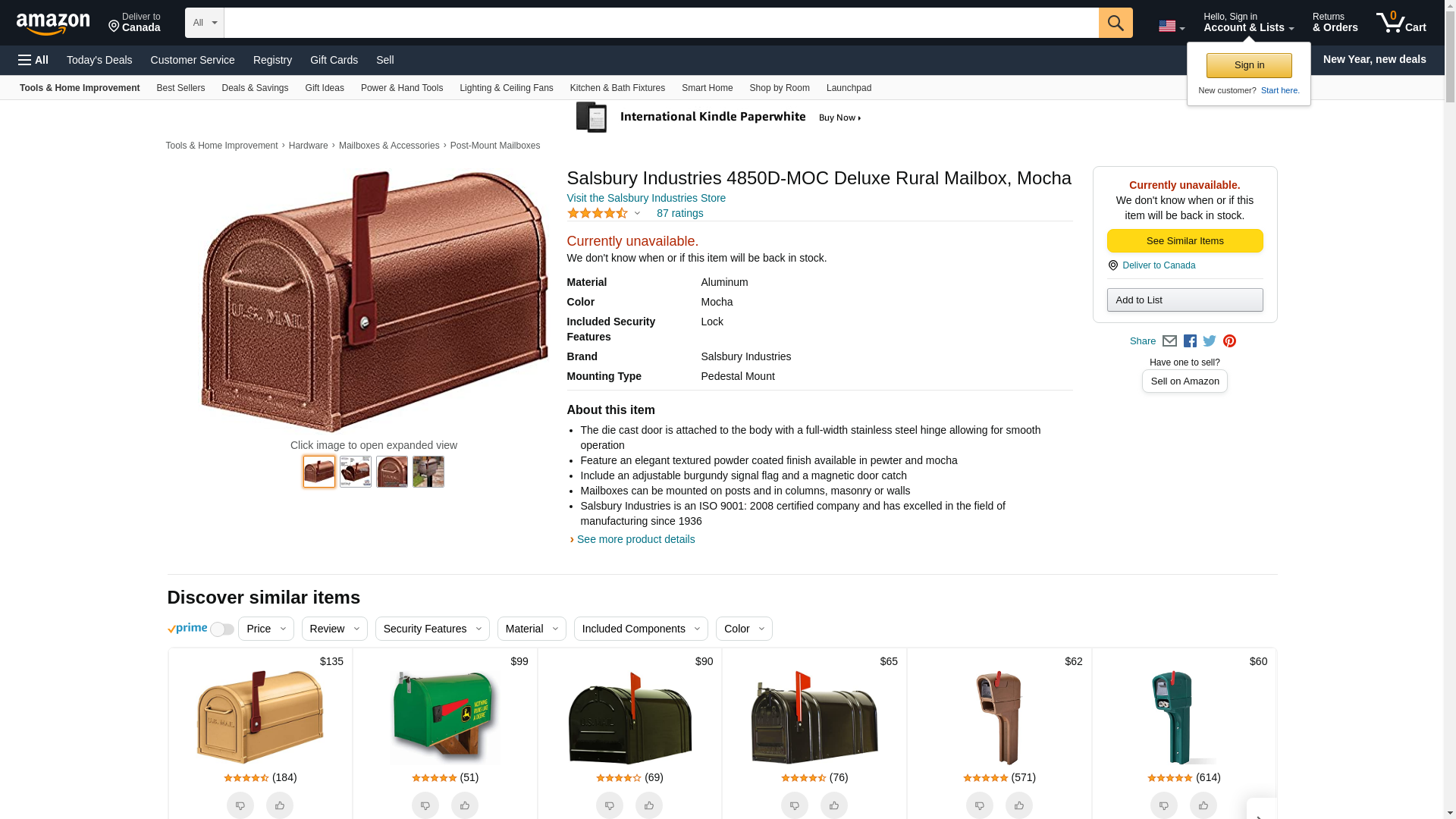
Task: Toggle the Prime filter switch
Action: pos(221,629)
